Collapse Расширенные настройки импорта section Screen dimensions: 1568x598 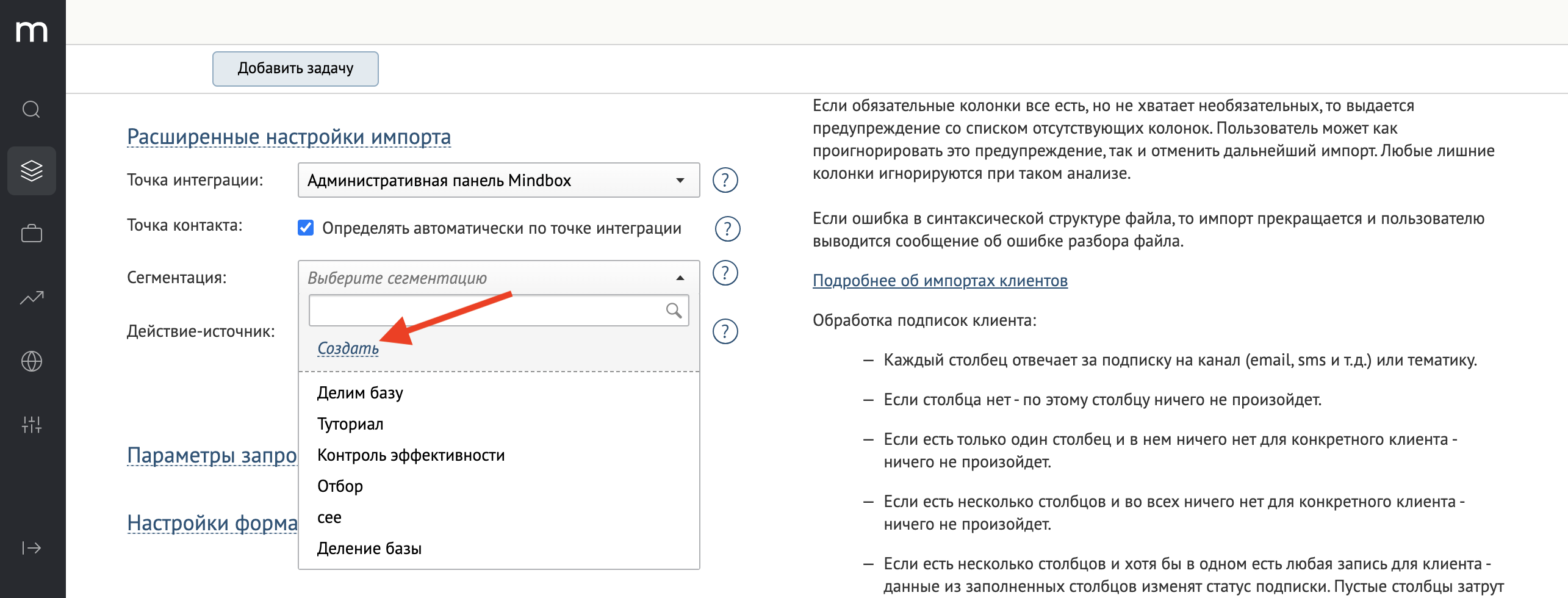[289, 137]
